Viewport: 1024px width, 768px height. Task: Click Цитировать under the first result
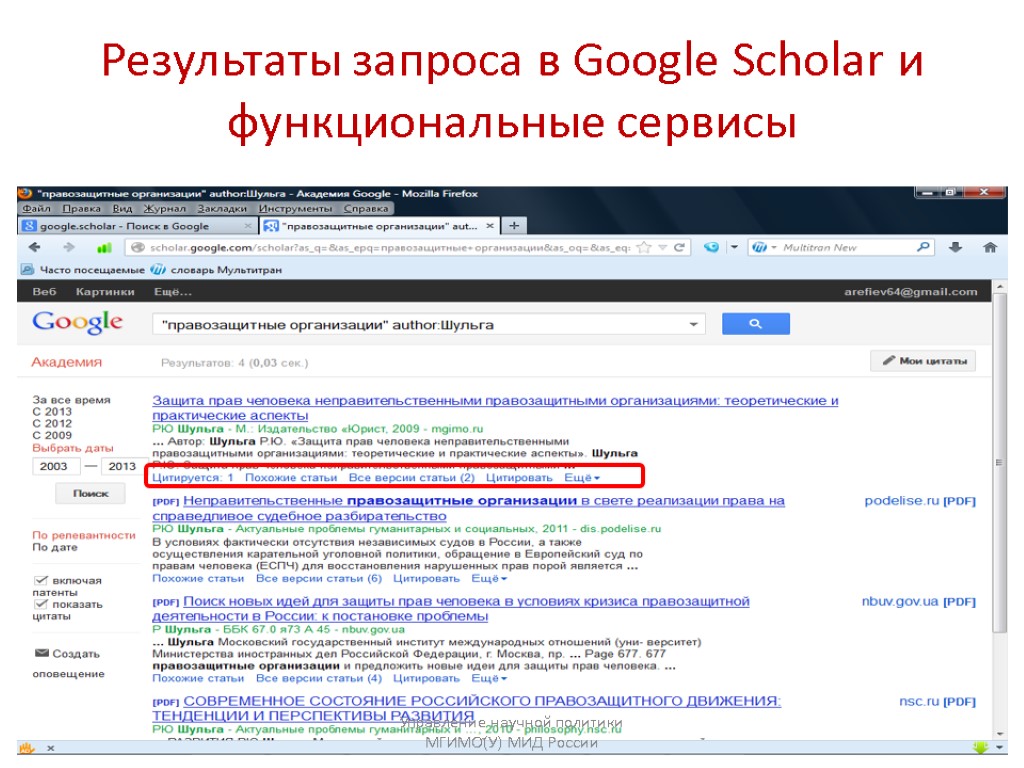519,477
